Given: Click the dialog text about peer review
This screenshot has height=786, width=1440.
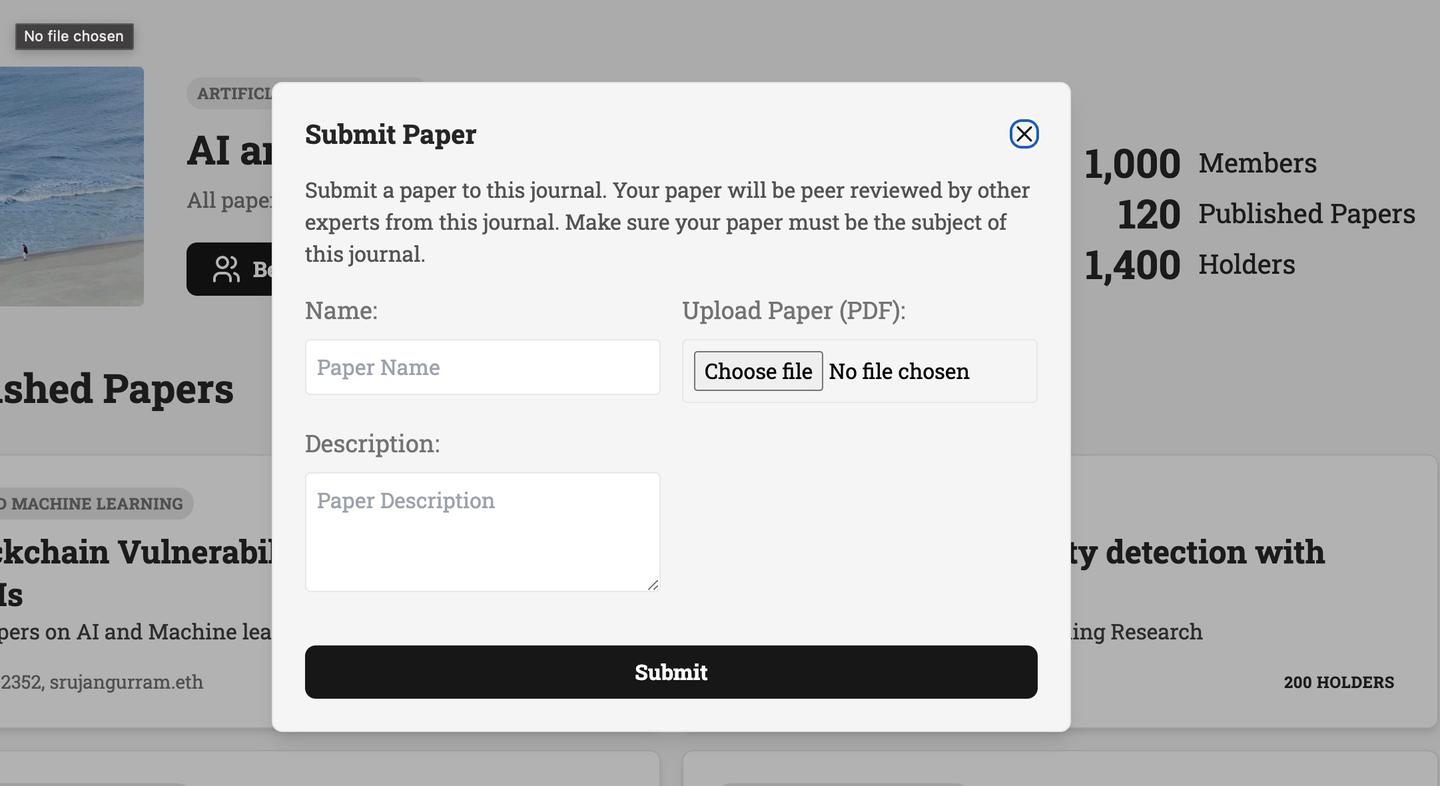Looking at the screenshot, I should (x=667, y=222).
